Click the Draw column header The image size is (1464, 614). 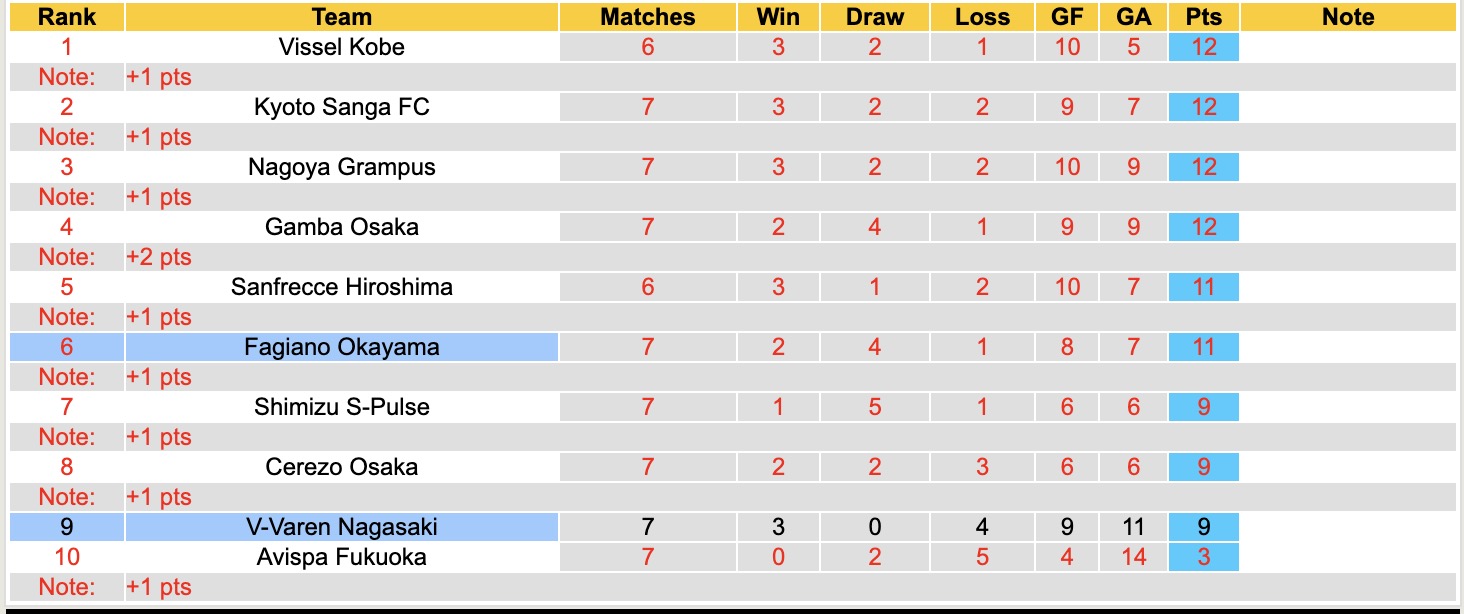(874, 17)
